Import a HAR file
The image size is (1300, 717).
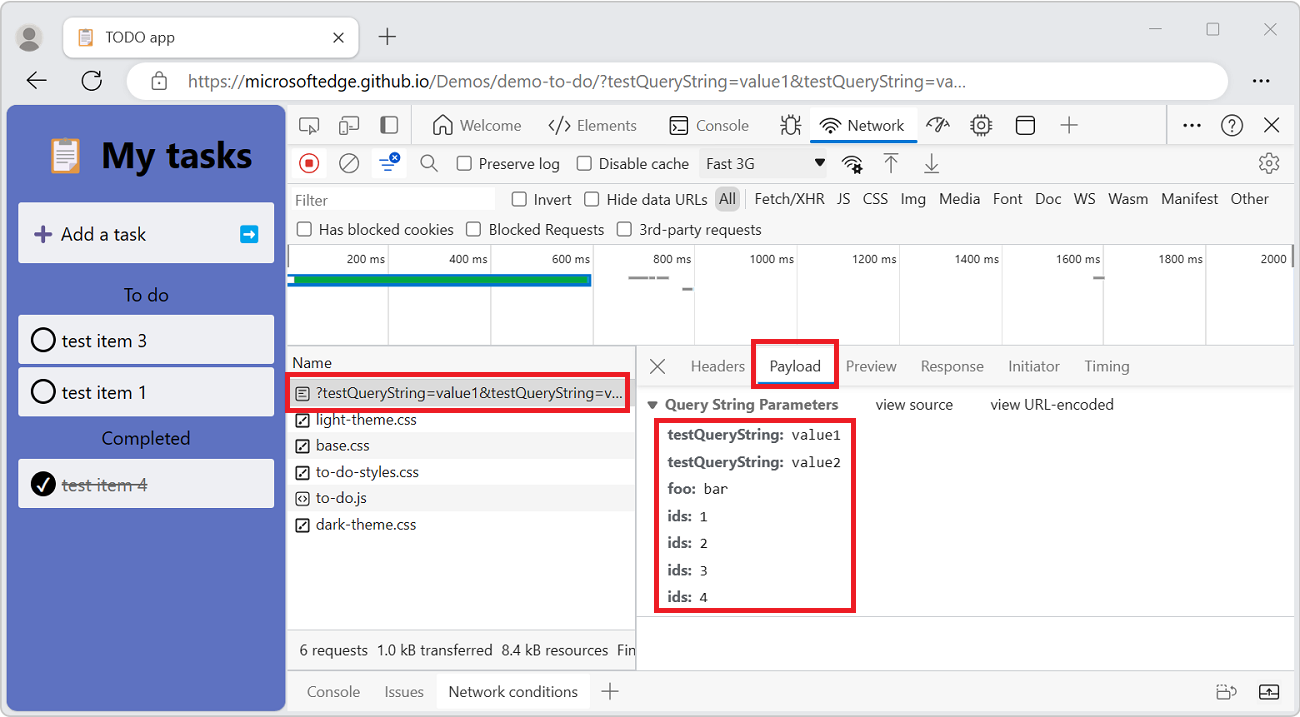coord(891,163)
